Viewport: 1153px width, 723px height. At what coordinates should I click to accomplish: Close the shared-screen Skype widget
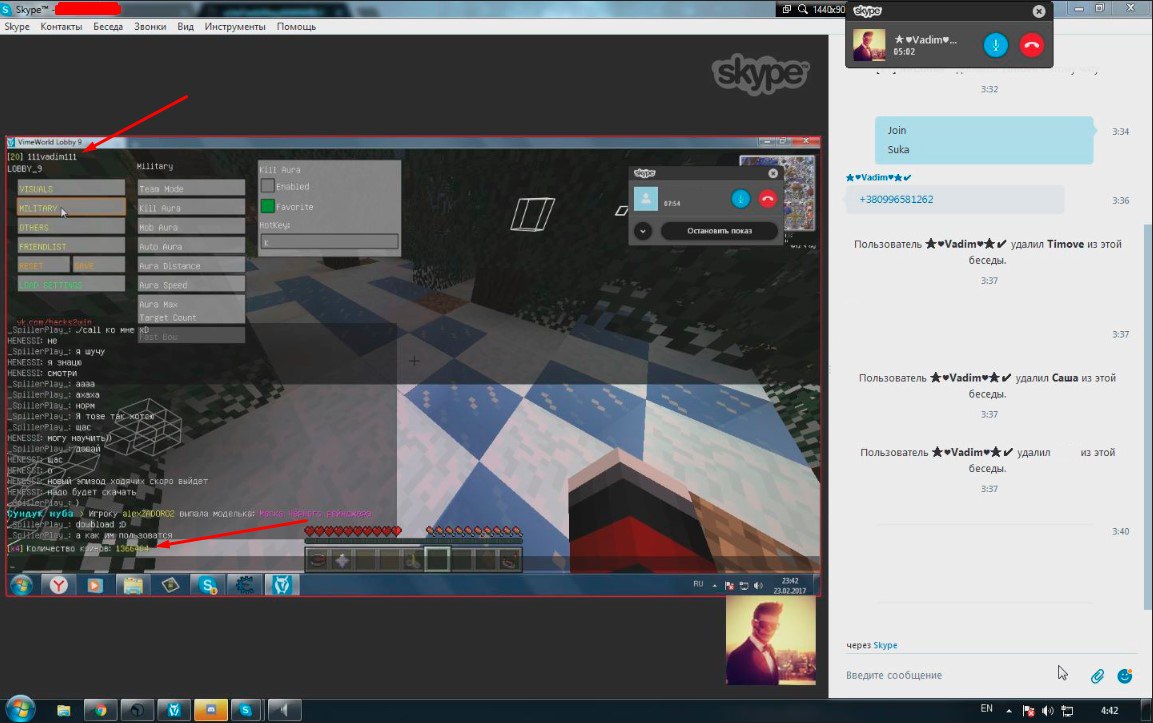(x=773, y=174)
